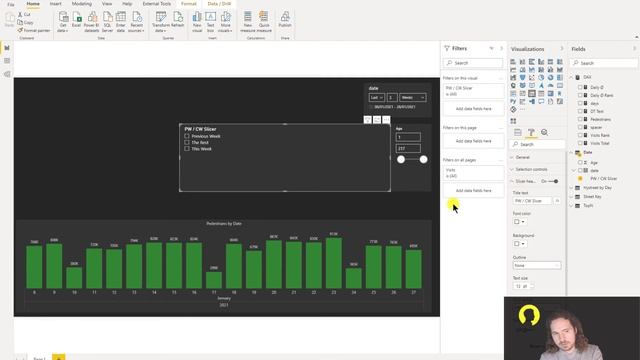This screenshot has height=360, width=640.
Task: Switch to the View ribbon tab
Action: point(107,4)
